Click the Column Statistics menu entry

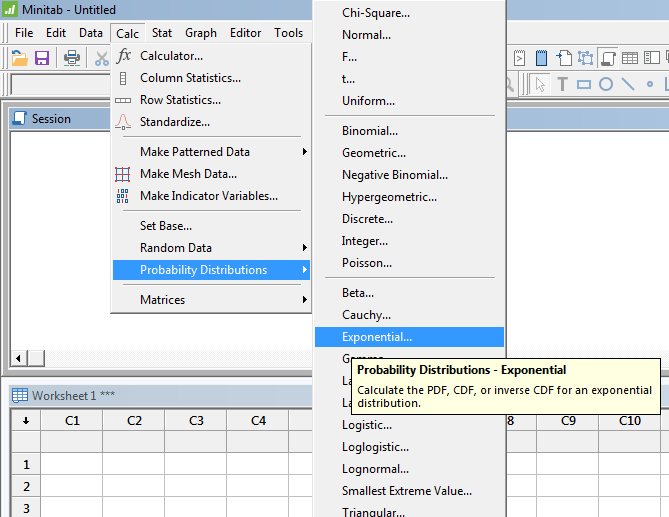pos(190,78)
